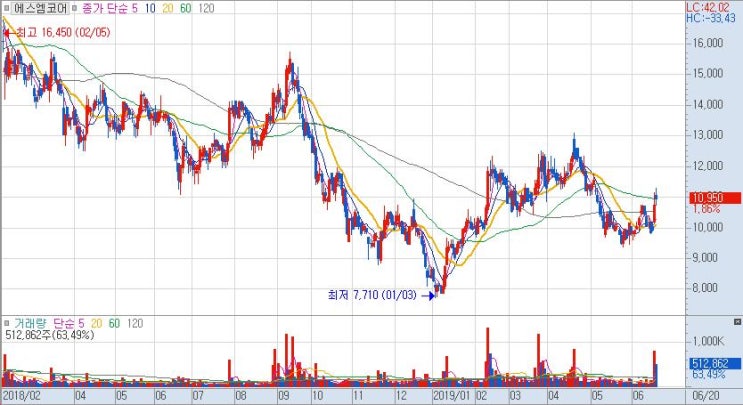The image size is (743, 405).
Task: Click the square marker beside 거래량
Action: [x=7, y=324]
